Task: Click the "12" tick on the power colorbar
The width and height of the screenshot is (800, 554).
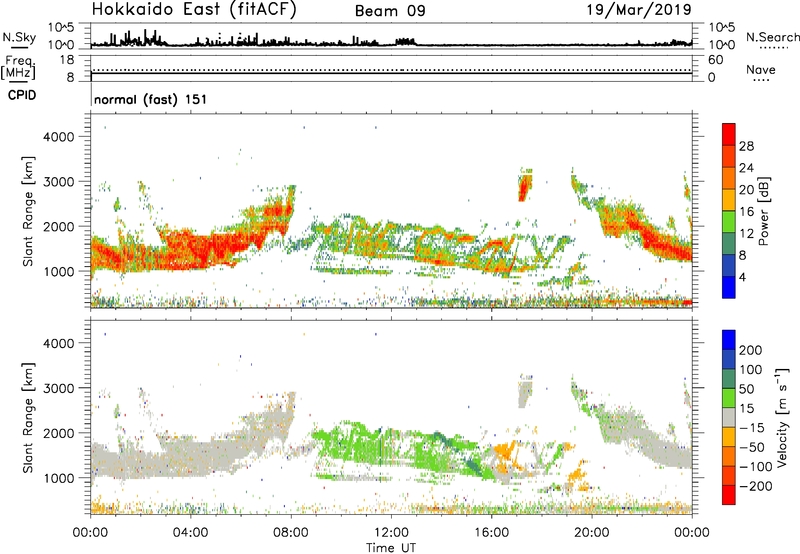Action: (x=746, y=234)
